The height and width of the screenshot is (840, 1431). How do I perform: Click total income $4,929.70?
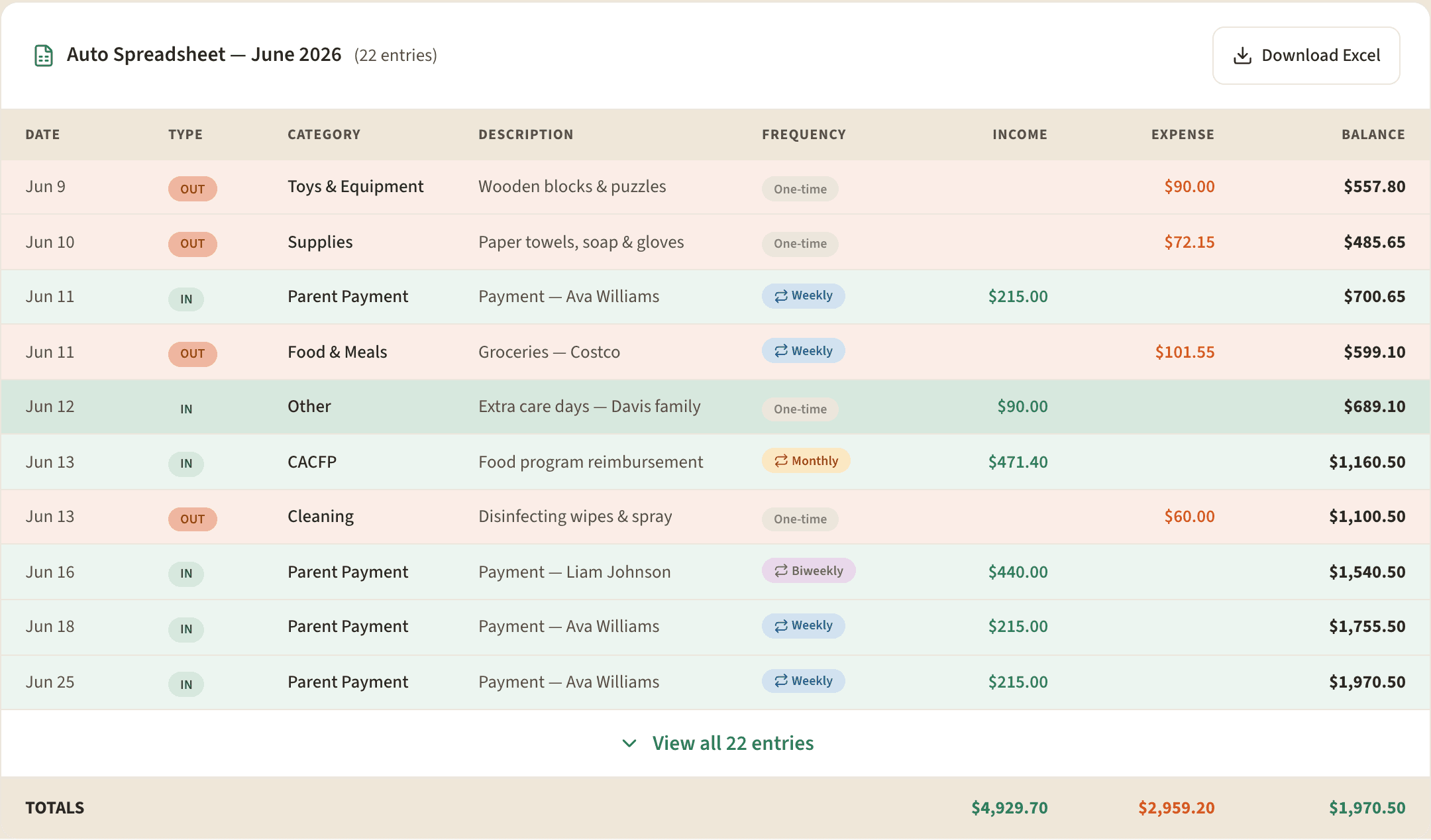coord(1009,808)
